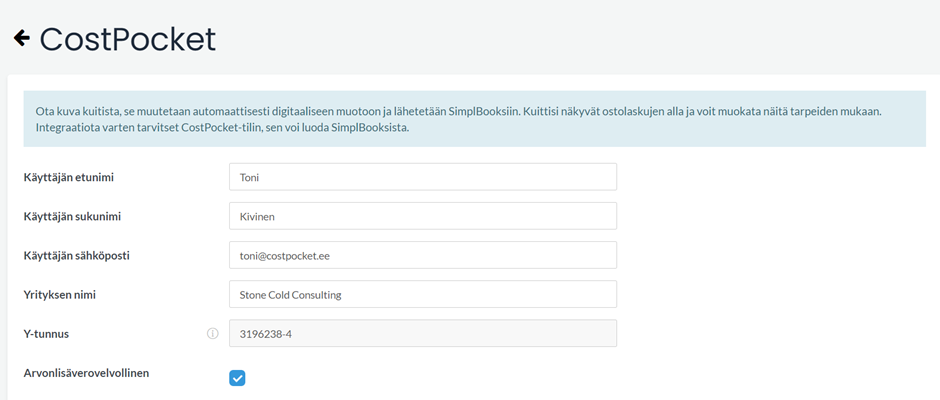940x400 pixels.
Task: Click the Yrityksen nimi label
Action: pyautogui.click(x=60, y=294)
